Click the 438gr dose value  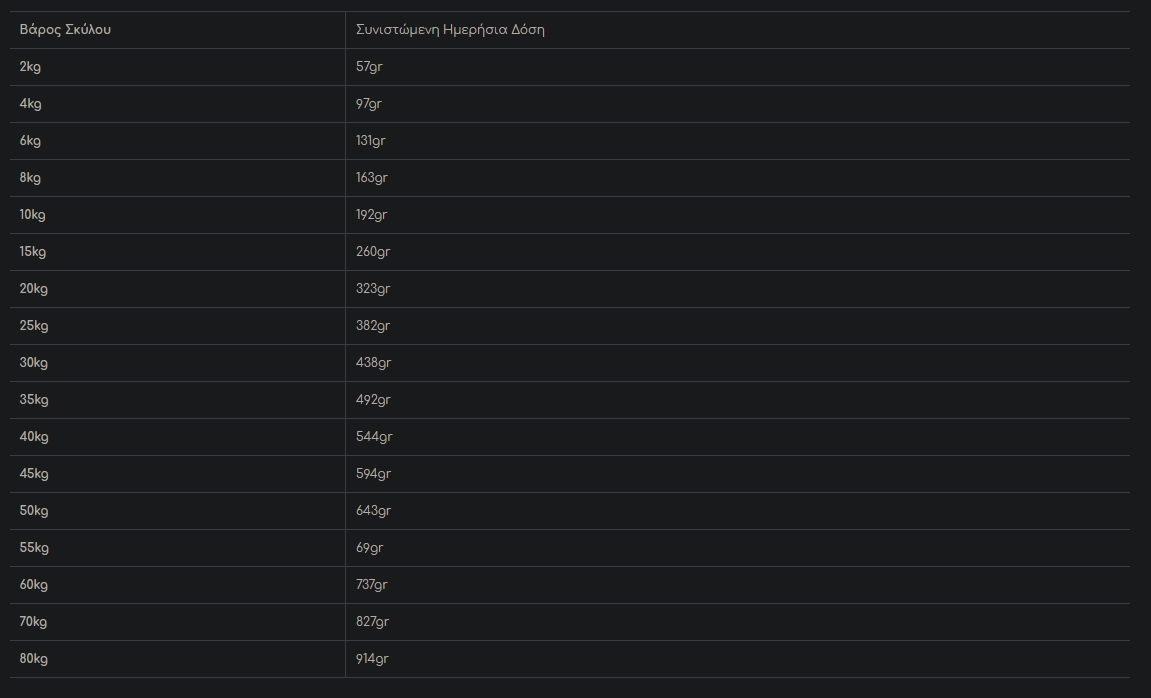pyautogui.click(x=373, y=363)
